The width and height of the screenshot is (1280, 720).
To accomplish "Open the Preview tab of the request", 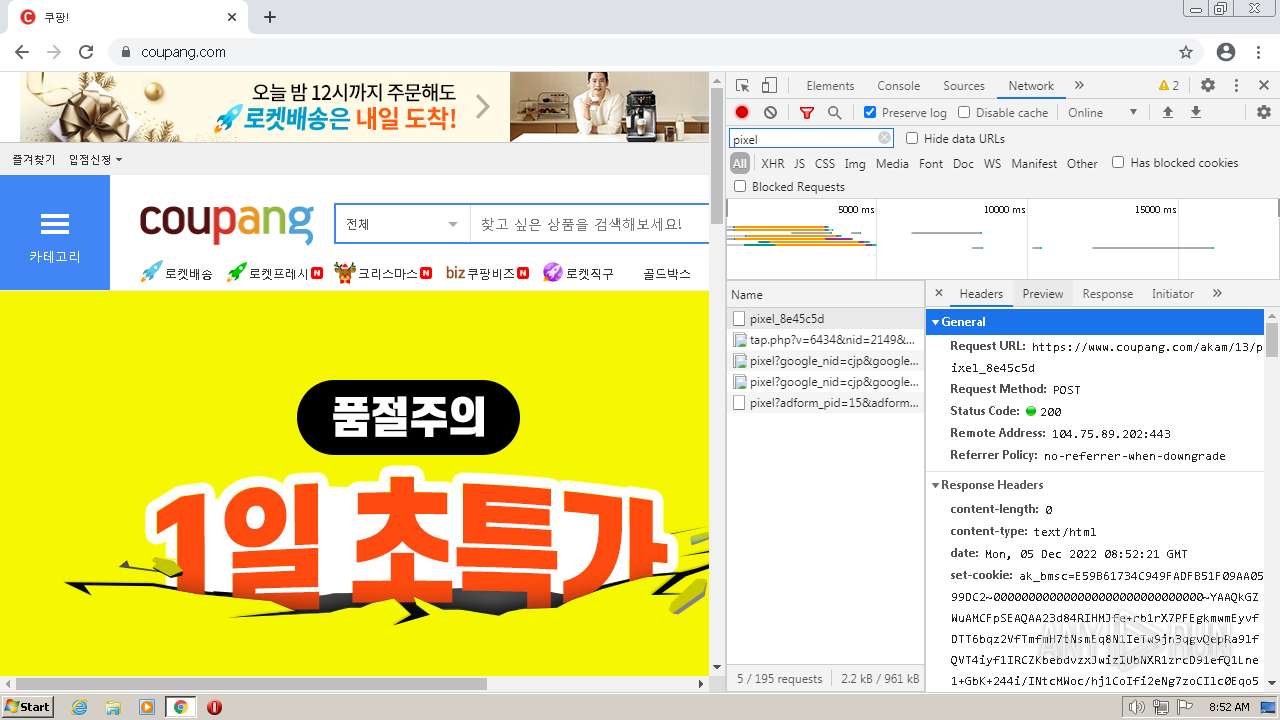I will [x=1042, y=293].
